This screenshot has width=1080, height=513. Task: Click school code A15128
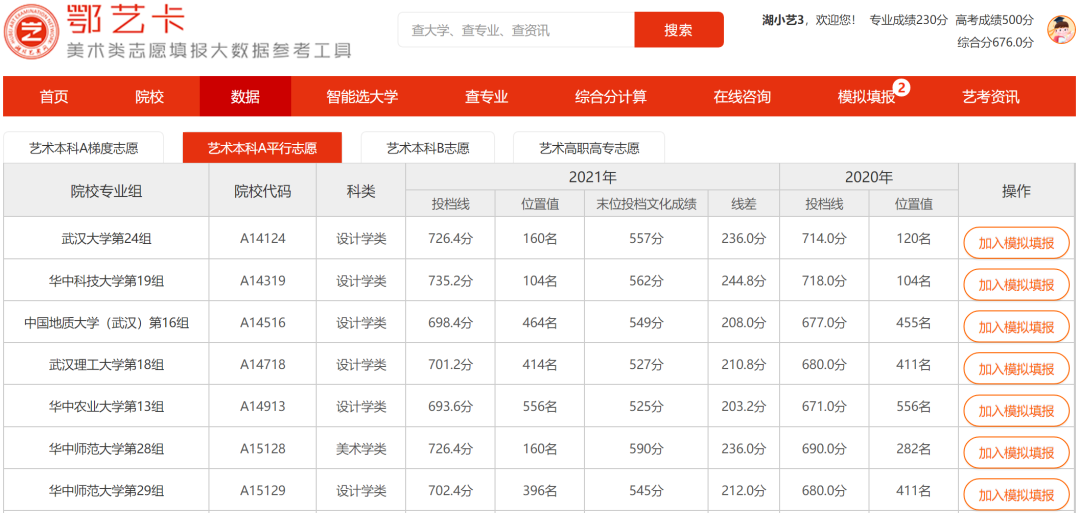(x=262, y=449)
